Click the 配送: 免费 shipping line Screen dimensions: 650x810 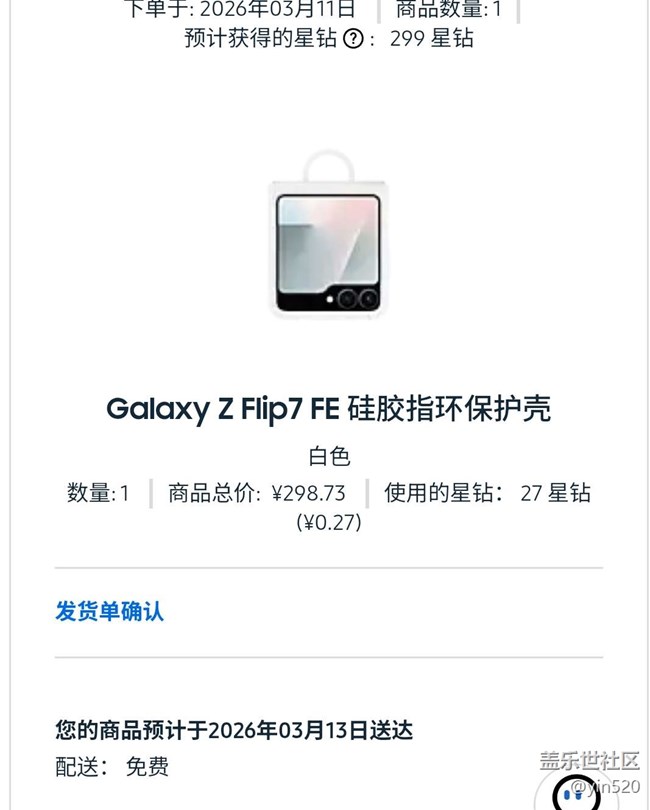click(x=112, y=767)
